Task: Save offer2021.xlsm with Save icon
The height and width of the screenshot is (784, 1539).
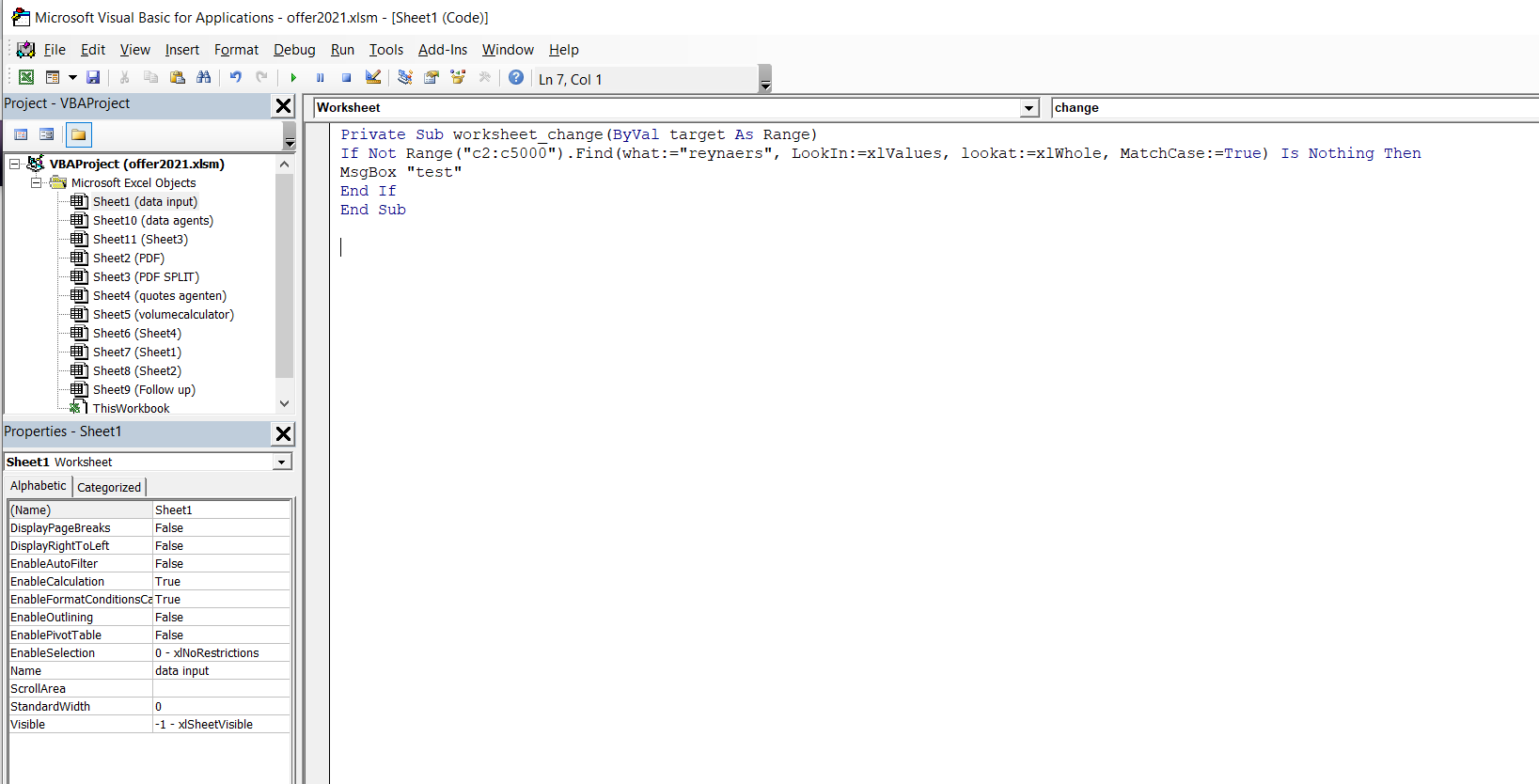Action: (92, 77)
